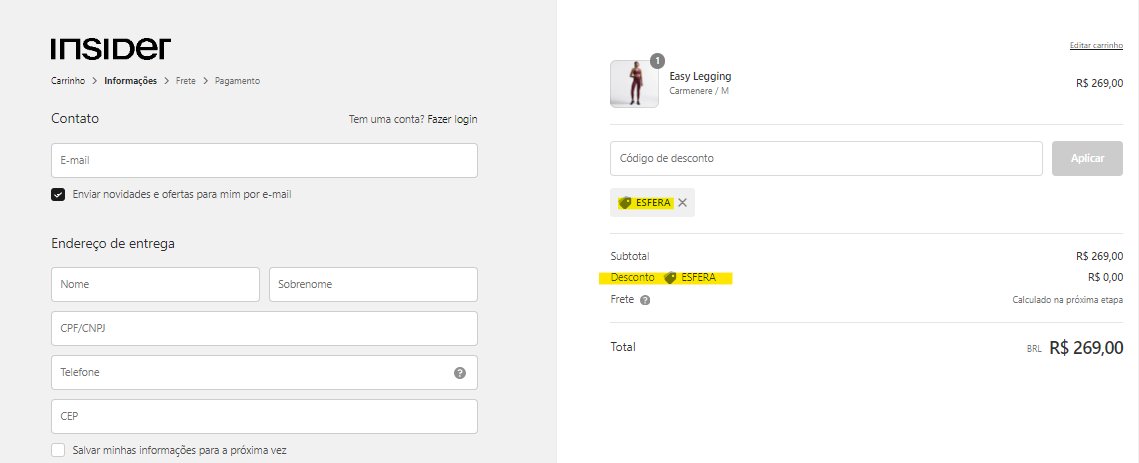Click the ESFERA discount tag icon
This screenshot has width=1139, height=463.
[x=625, y=203]
